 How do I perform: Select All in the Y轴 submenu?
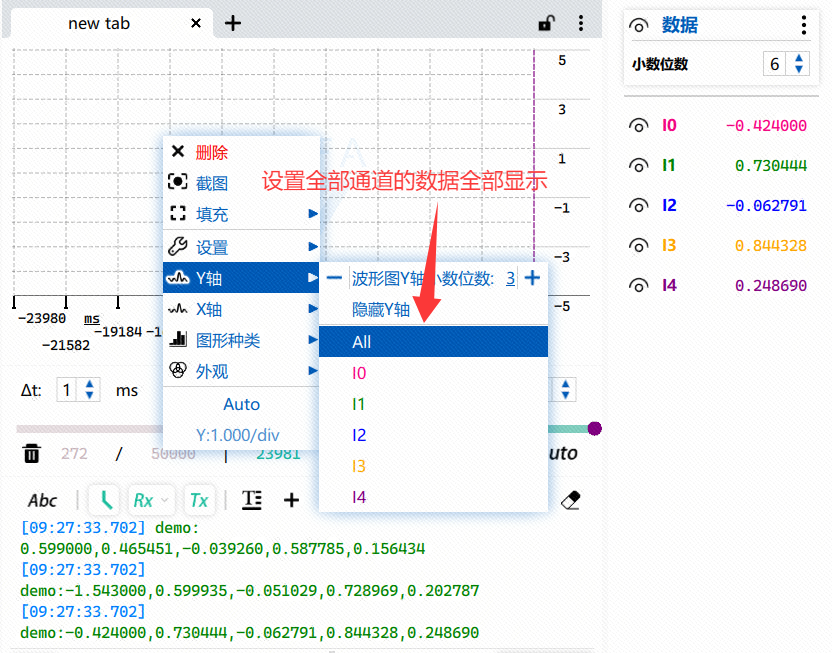[434, 342]
